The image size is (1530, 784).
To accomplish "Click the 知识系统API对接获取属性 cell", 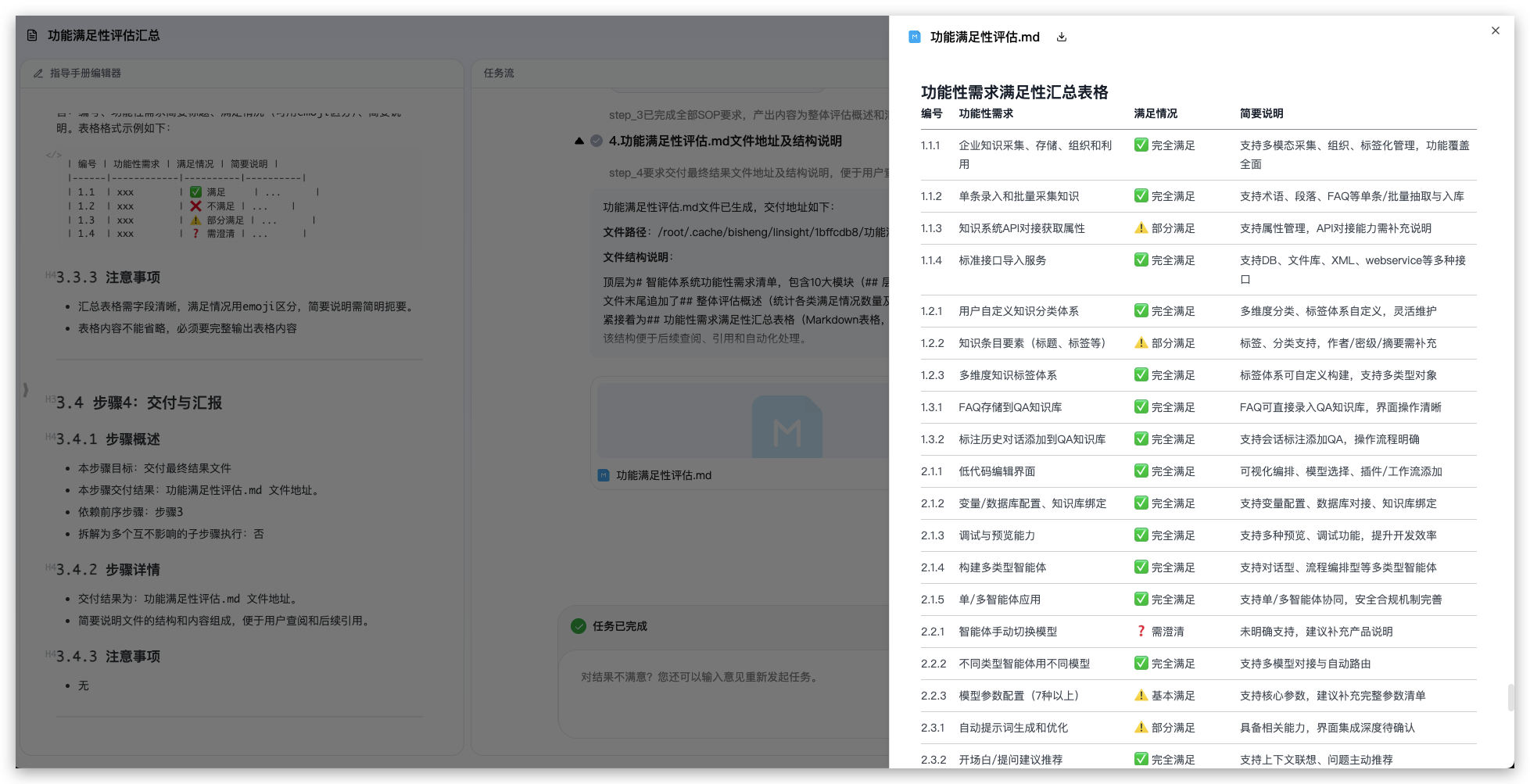I will [x=1022, y=228].
